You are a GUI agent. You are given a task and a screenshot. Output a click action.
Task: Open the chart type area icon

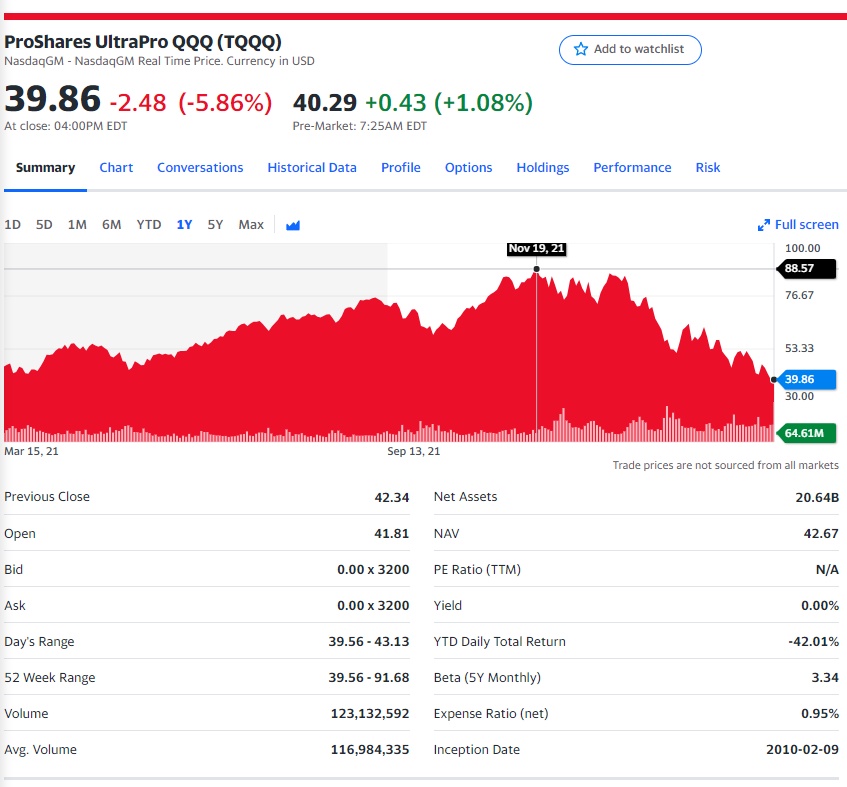(x=293, y=225)
